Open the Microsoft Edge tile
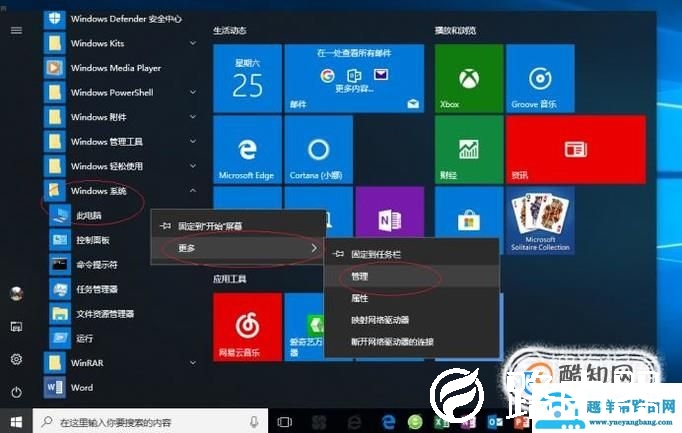Viewport: 682px width, 433px height. [247, 150]
